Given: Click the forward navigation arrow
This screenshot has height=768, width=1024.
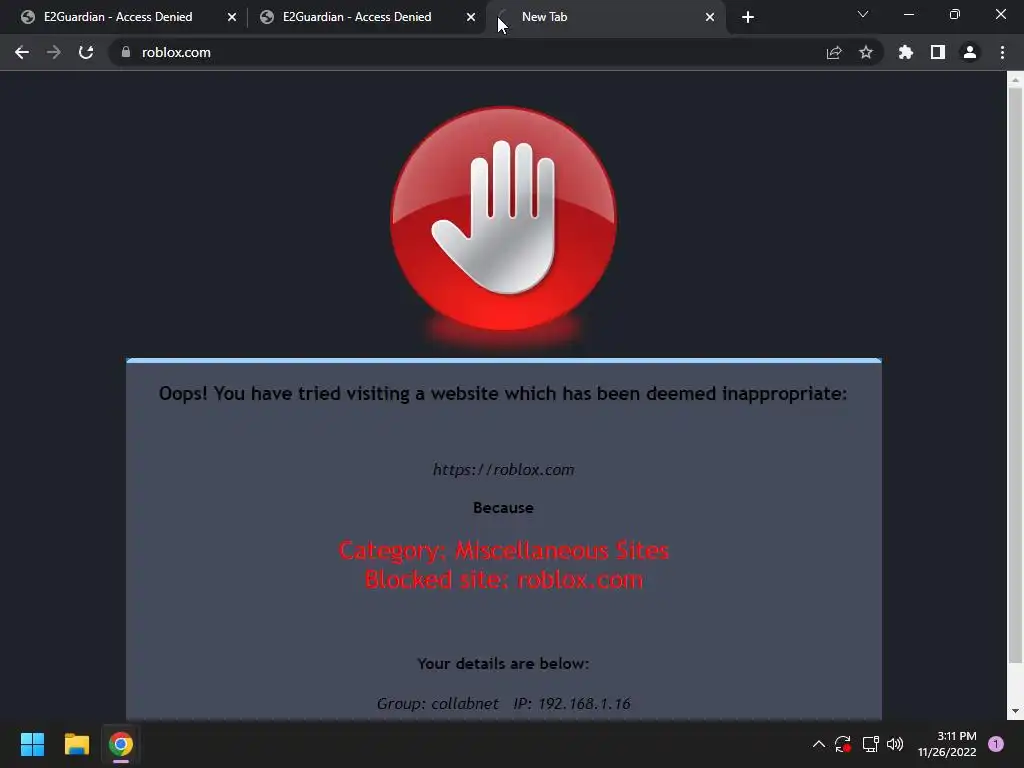Looking at the screenshot, I should click(x=54, y=52).
